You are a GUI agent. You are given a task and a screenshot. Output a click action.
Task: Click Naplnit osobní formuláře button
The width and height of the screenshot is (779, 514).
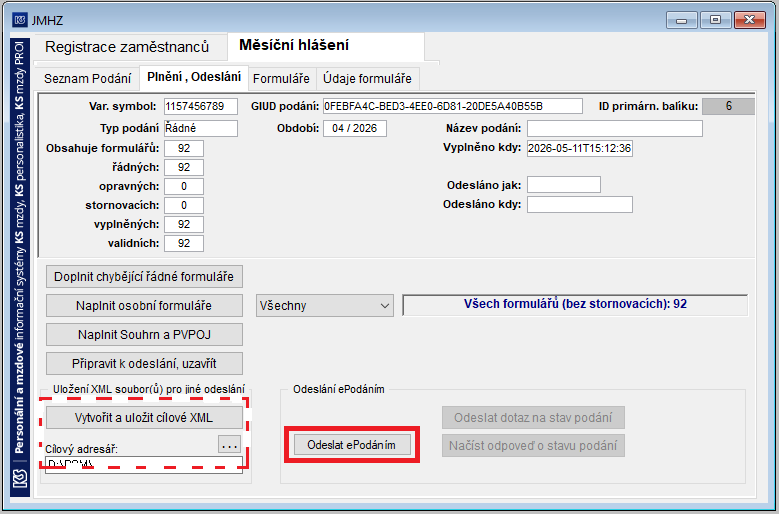click(x=144, y=305)
